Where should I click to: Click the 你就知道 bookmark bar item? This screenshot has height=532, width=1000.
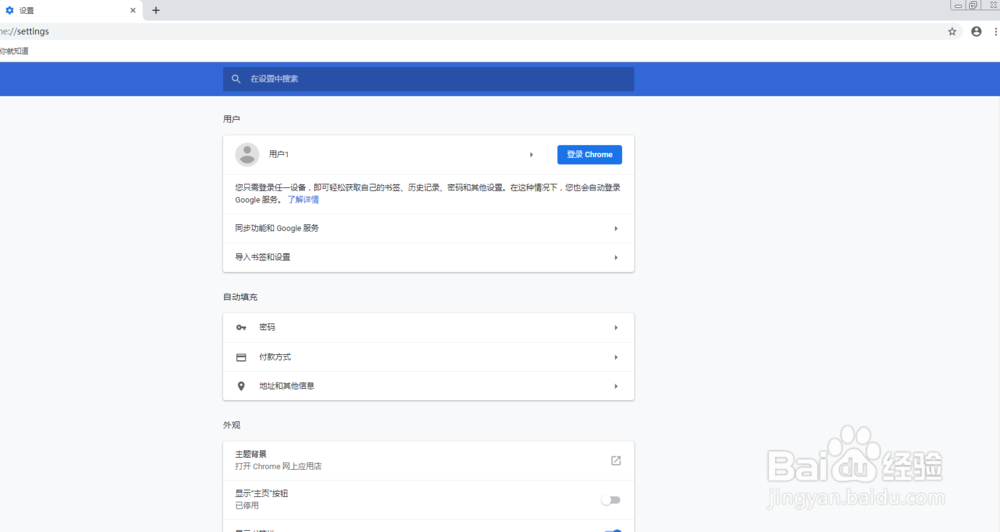[x=14, y=51]
